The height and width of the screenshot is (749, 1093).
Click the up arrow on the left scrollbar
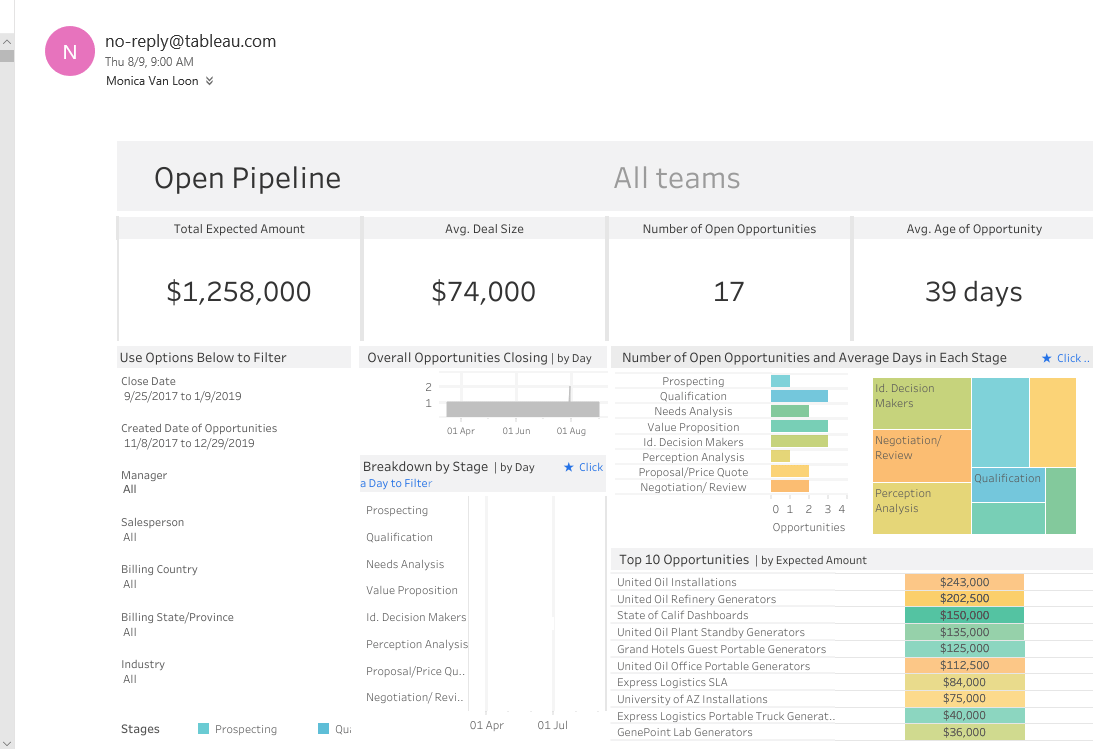click(x=7, y=42)
